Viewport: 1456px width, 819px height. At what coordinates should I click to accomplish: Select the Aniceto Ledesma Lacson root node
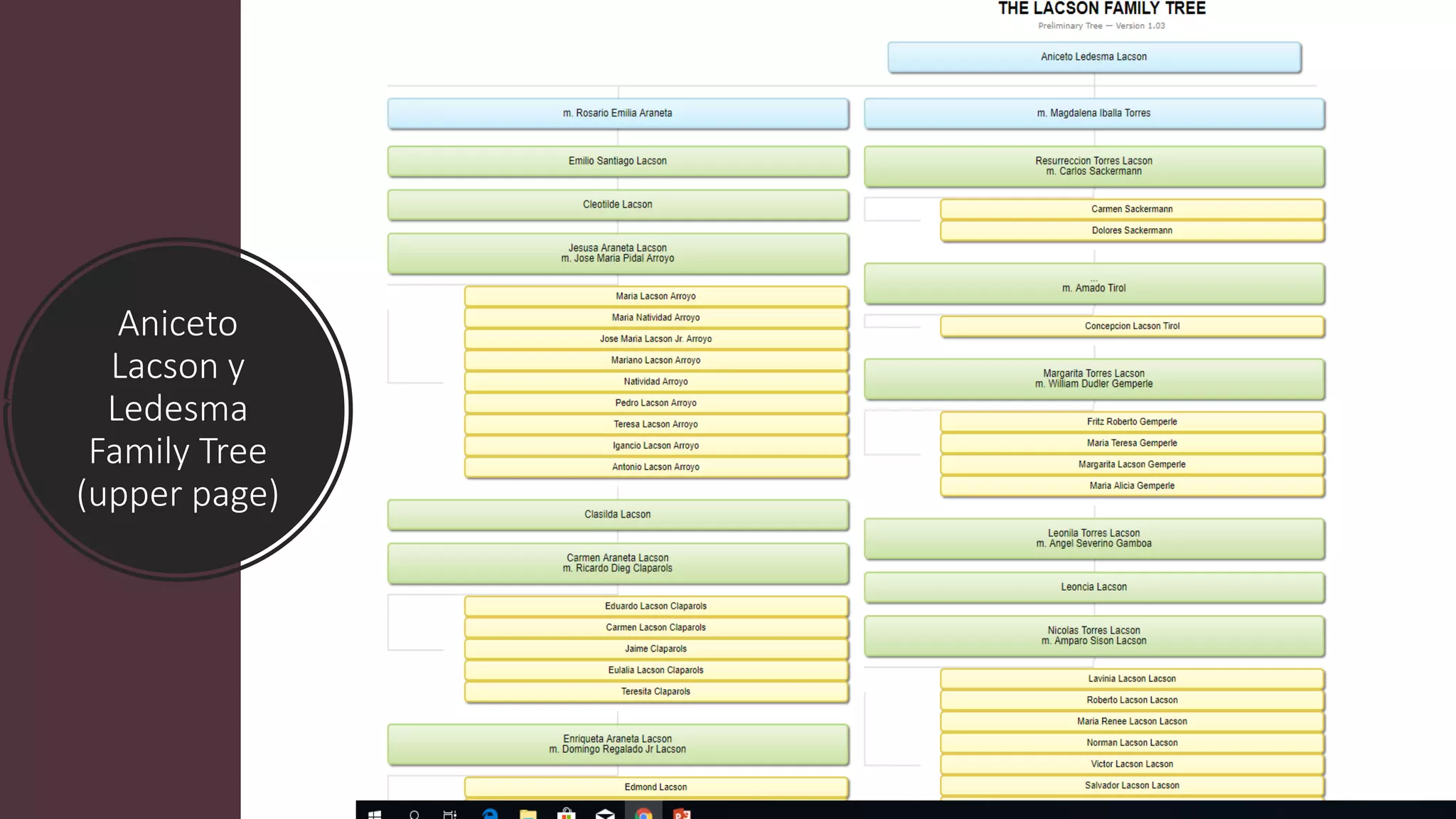pyautogui.click(x=1093, y=57)
